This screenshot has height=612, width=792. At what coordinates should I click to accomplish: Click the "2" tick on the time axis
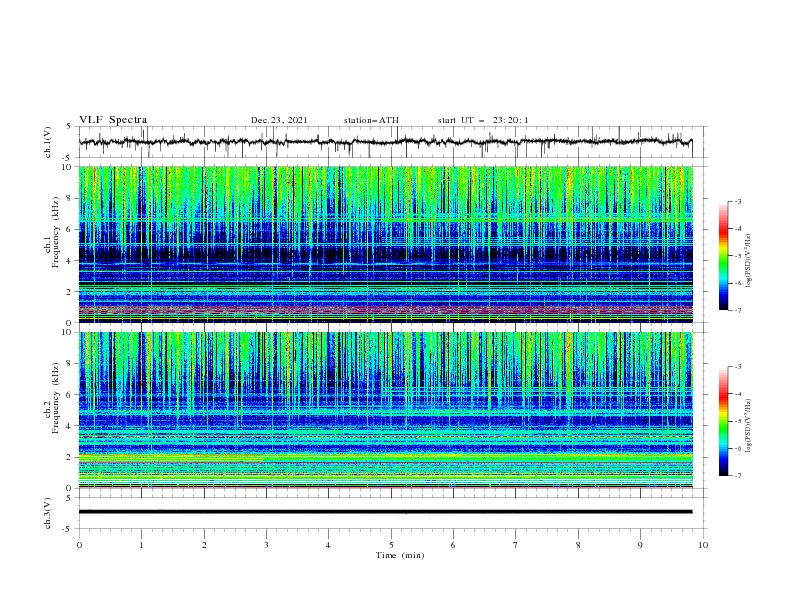(204, 545)
